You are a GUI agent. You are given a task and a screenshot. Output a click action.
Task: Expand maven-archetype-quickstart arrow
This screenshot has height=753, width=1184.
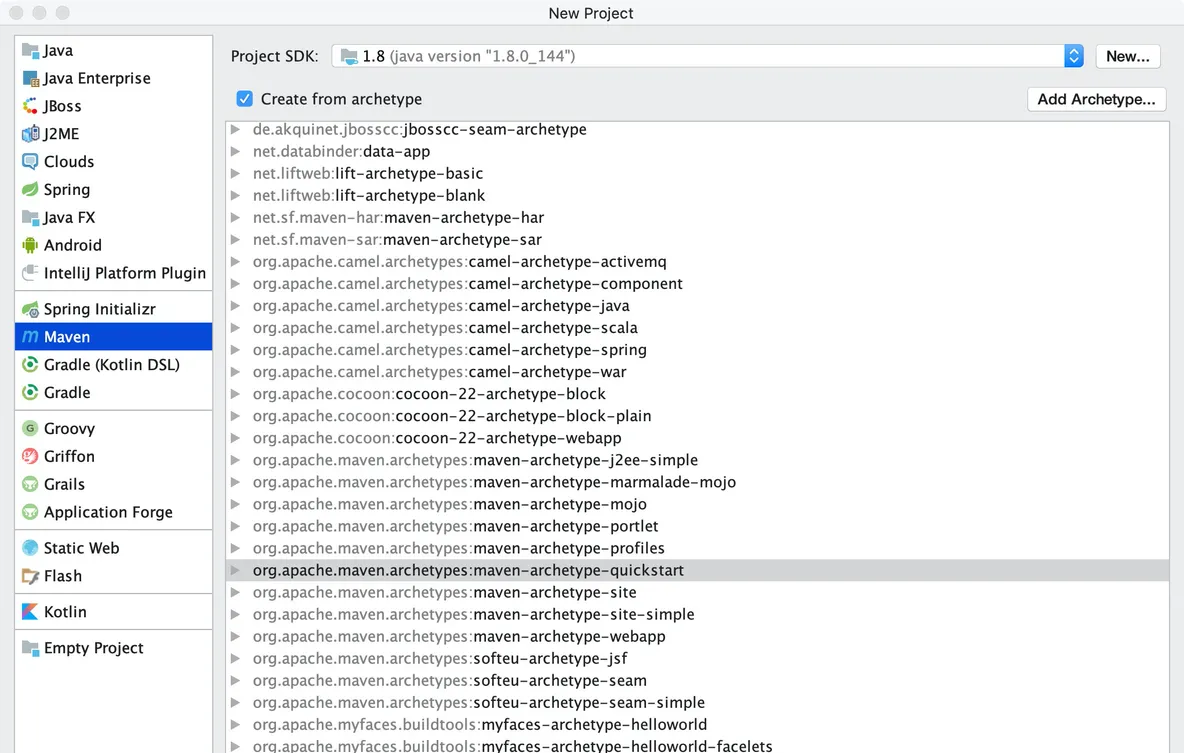pyautogui.click(x=236, y=570)
